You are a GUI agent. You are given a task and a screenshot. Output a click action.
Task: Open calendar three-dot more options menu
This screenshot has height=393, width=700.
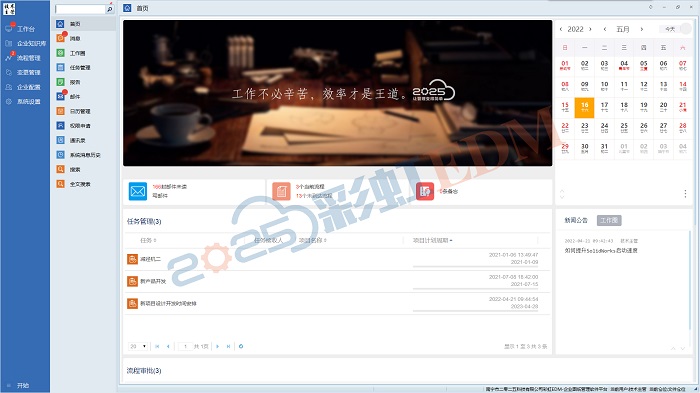[685, 193]
